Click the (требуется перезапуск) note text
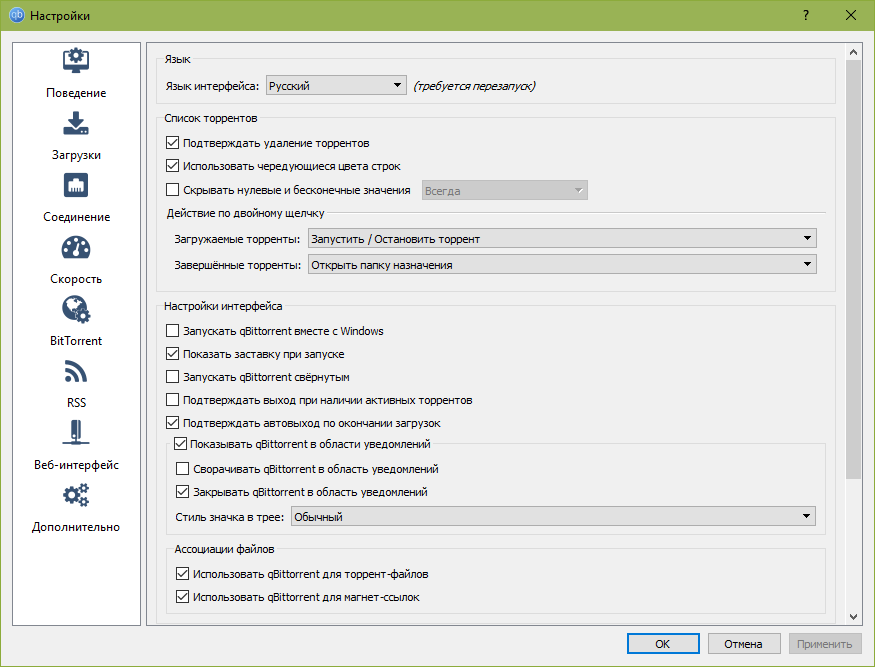This screenshot has width=875, height=667. 474,86
